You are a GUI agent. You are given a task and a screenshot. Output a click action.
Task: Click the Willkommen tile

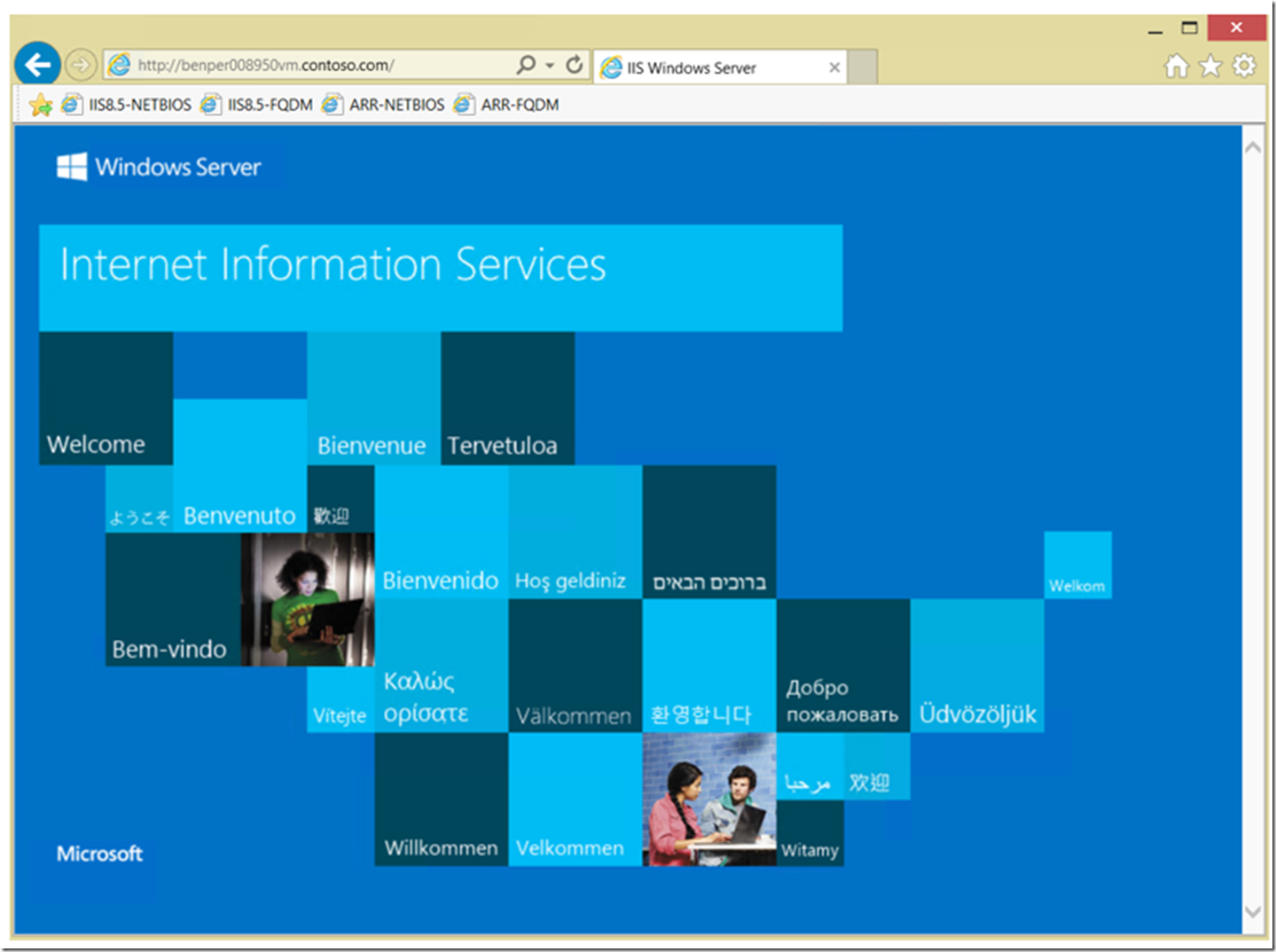[x=441, y=800]
